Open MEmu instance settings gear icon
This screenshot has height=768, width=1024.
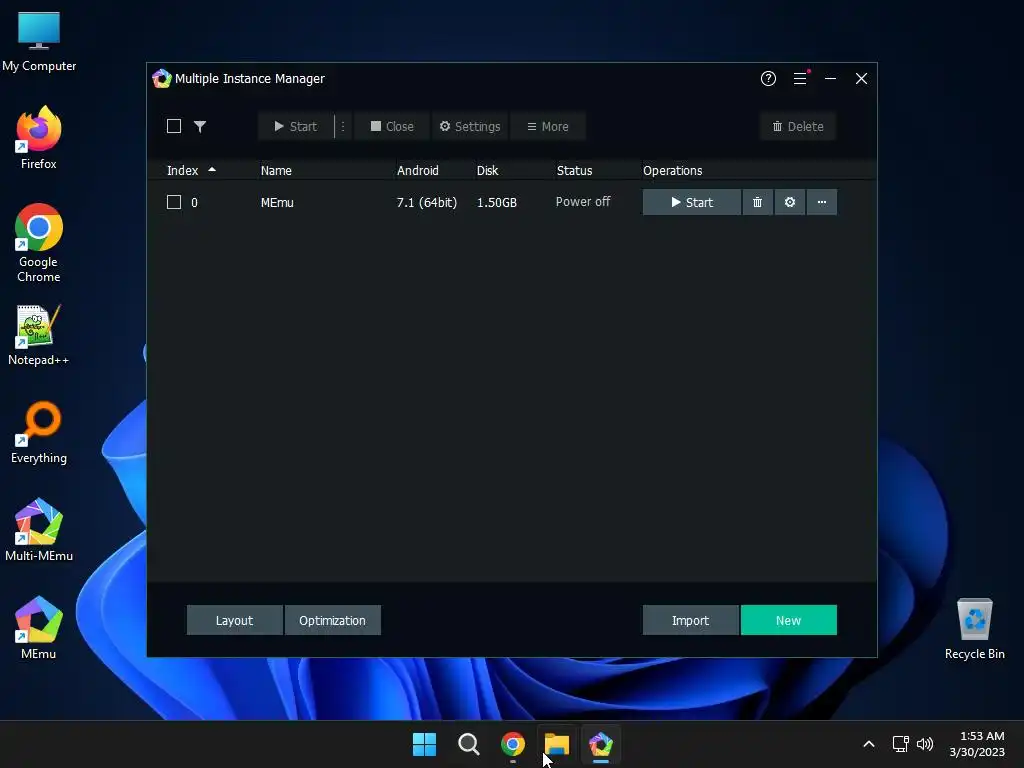point(790,202)
